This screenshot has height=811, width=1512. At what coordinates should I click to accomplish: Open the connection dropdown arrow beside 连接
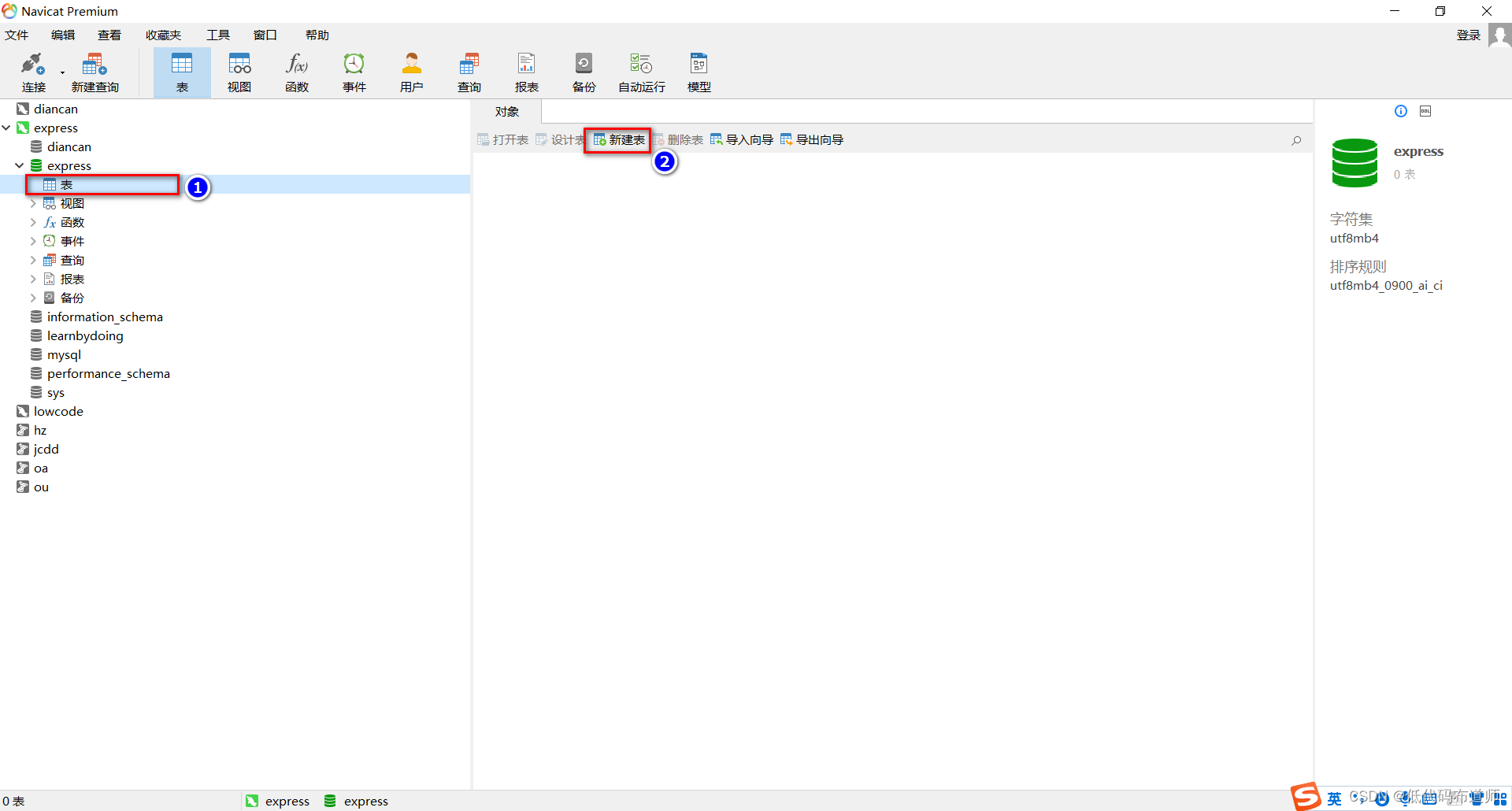pyautogui.click(x=62, y=73)
